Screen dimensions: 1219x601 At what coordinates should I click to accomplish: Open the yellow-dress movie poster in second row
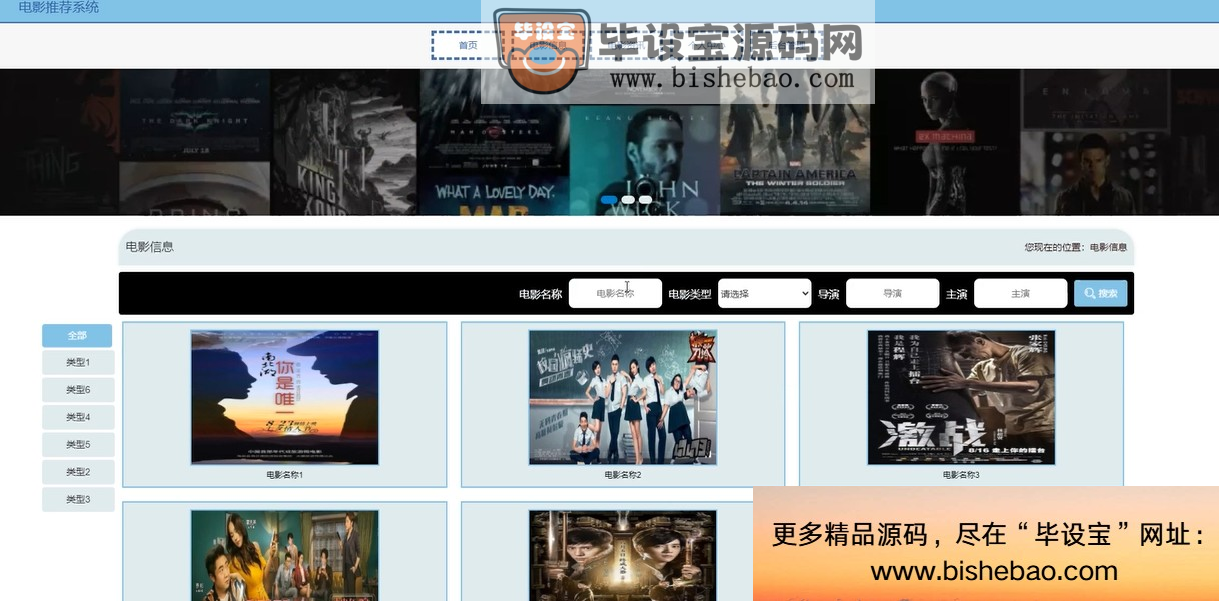(285, 556)
